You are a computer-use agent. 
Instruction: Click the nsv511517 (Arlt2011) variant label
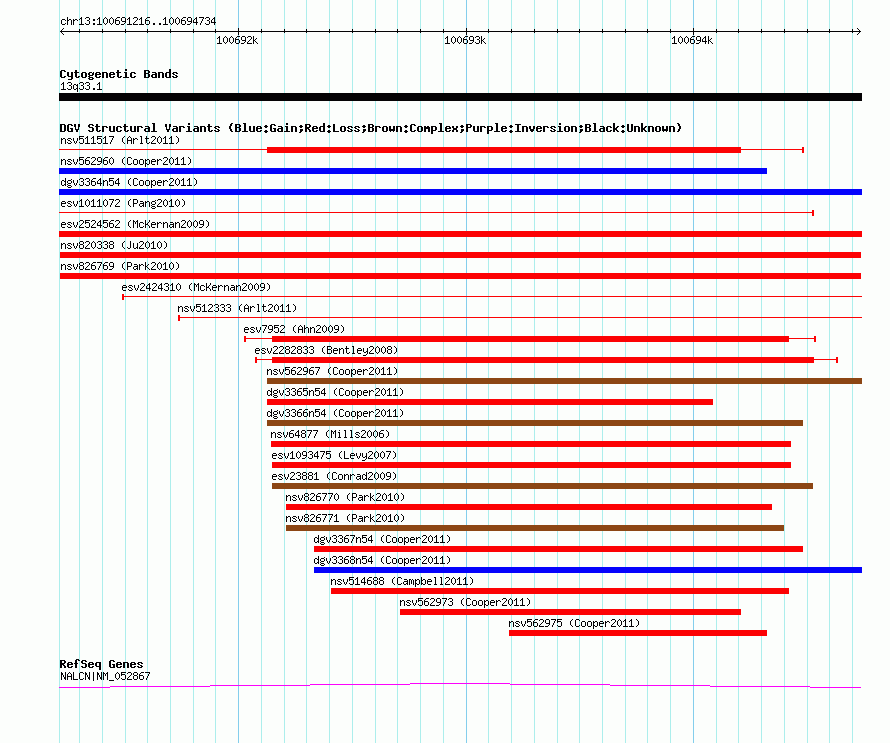click(120, 140)
